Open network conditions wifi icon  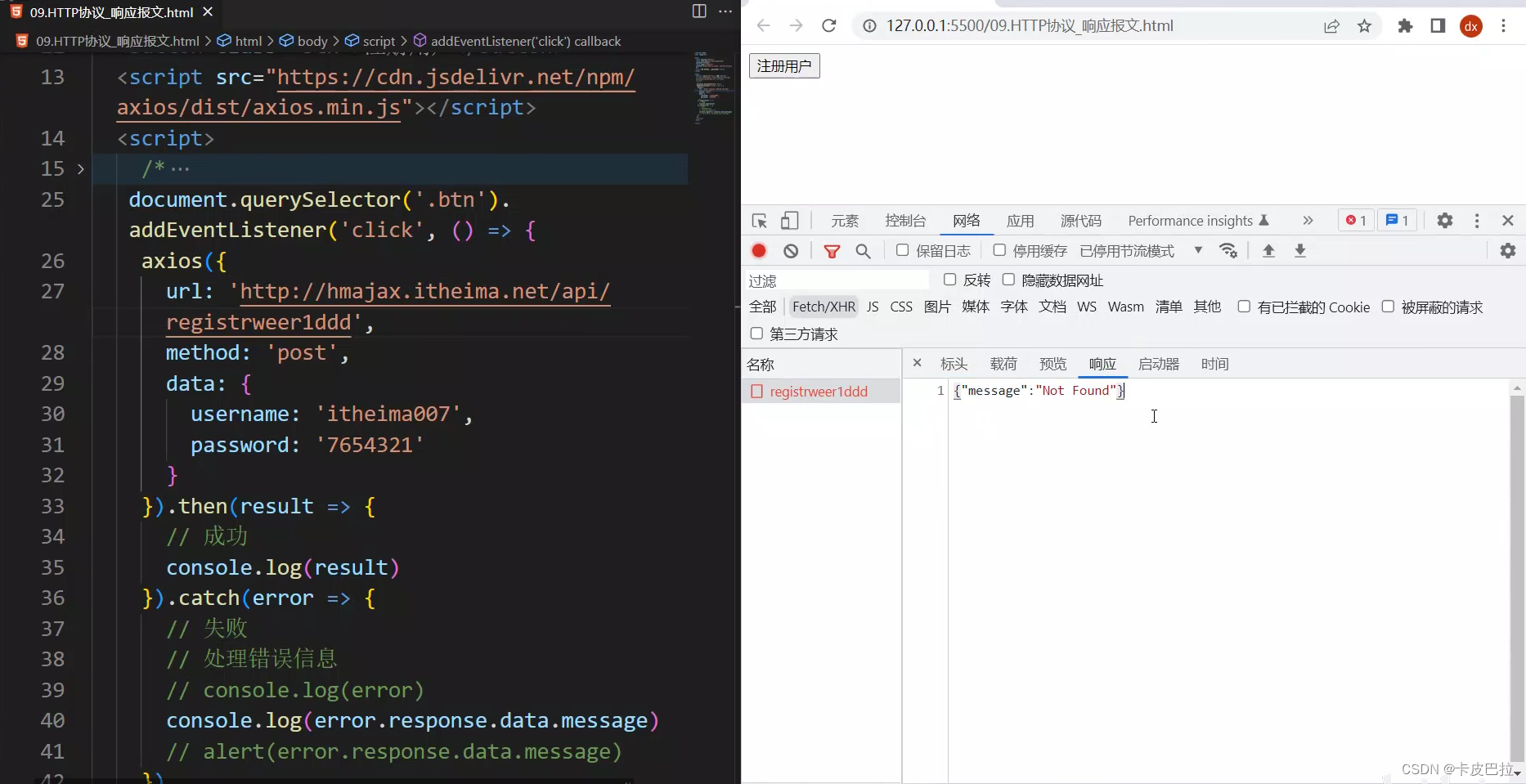click(x=1228, y=251)
